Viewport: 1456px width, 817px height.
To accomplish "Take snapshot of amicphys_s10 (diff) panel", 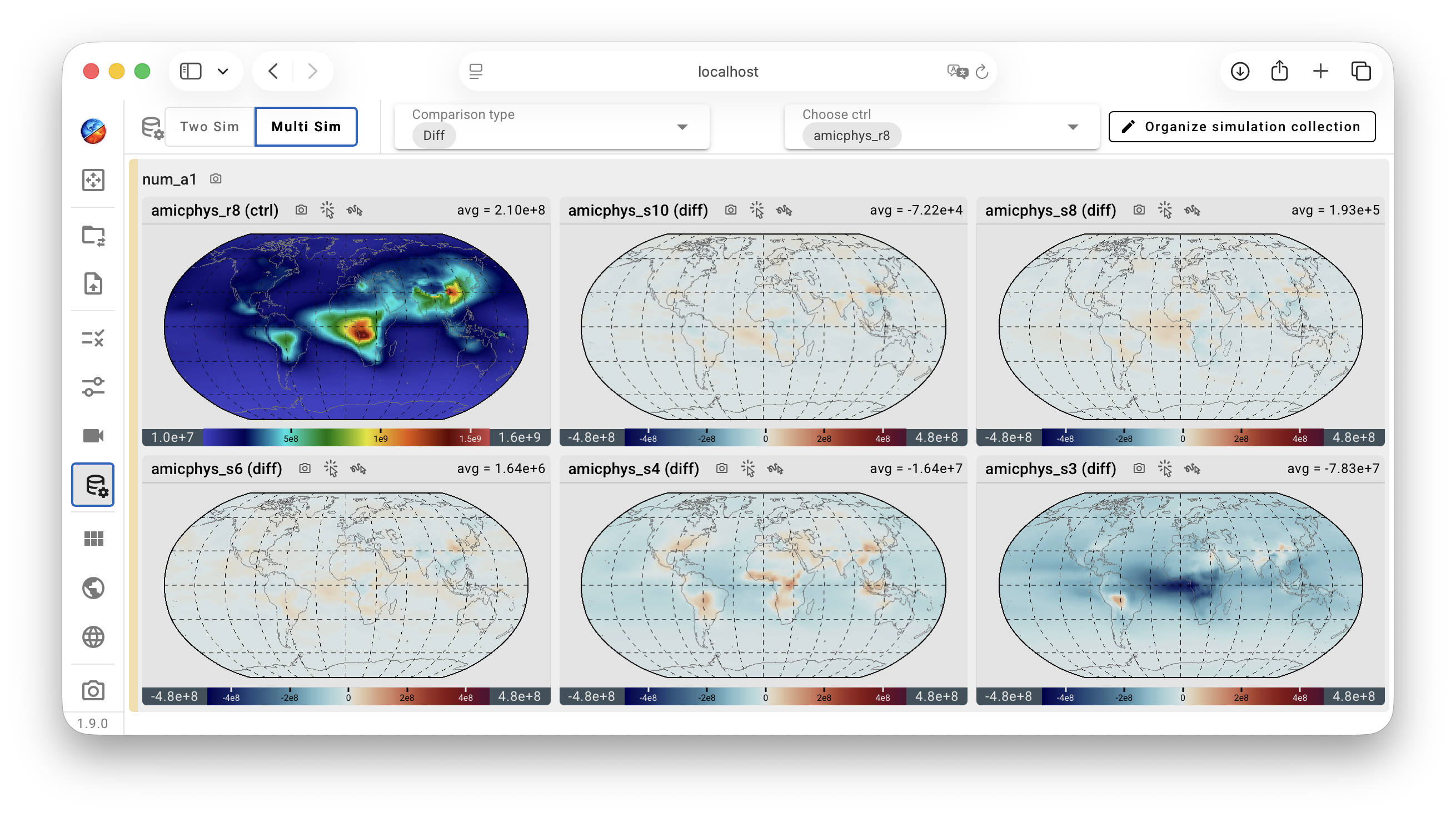I will point(731,210).
